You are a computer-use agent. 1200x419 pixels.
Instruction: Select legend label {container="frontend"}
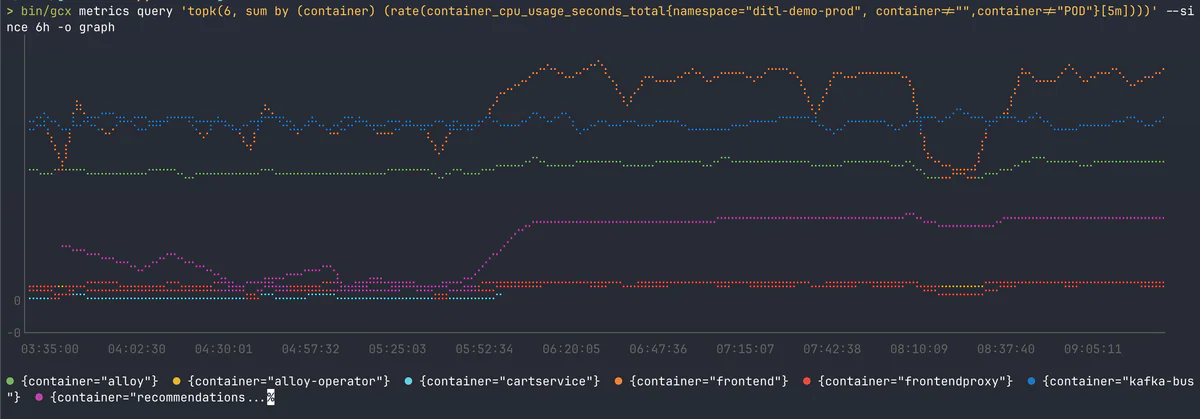tap(709, 381)
